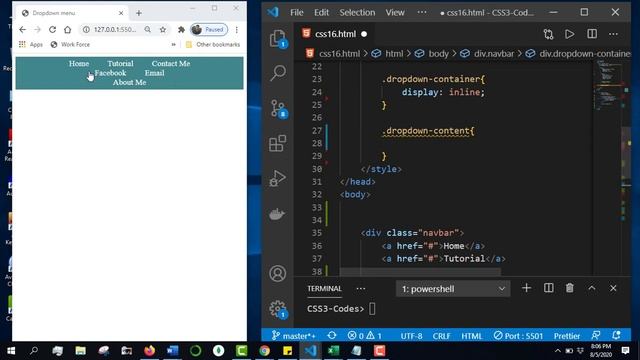Add a new terminal with plus icon

(x=527, y=288)
